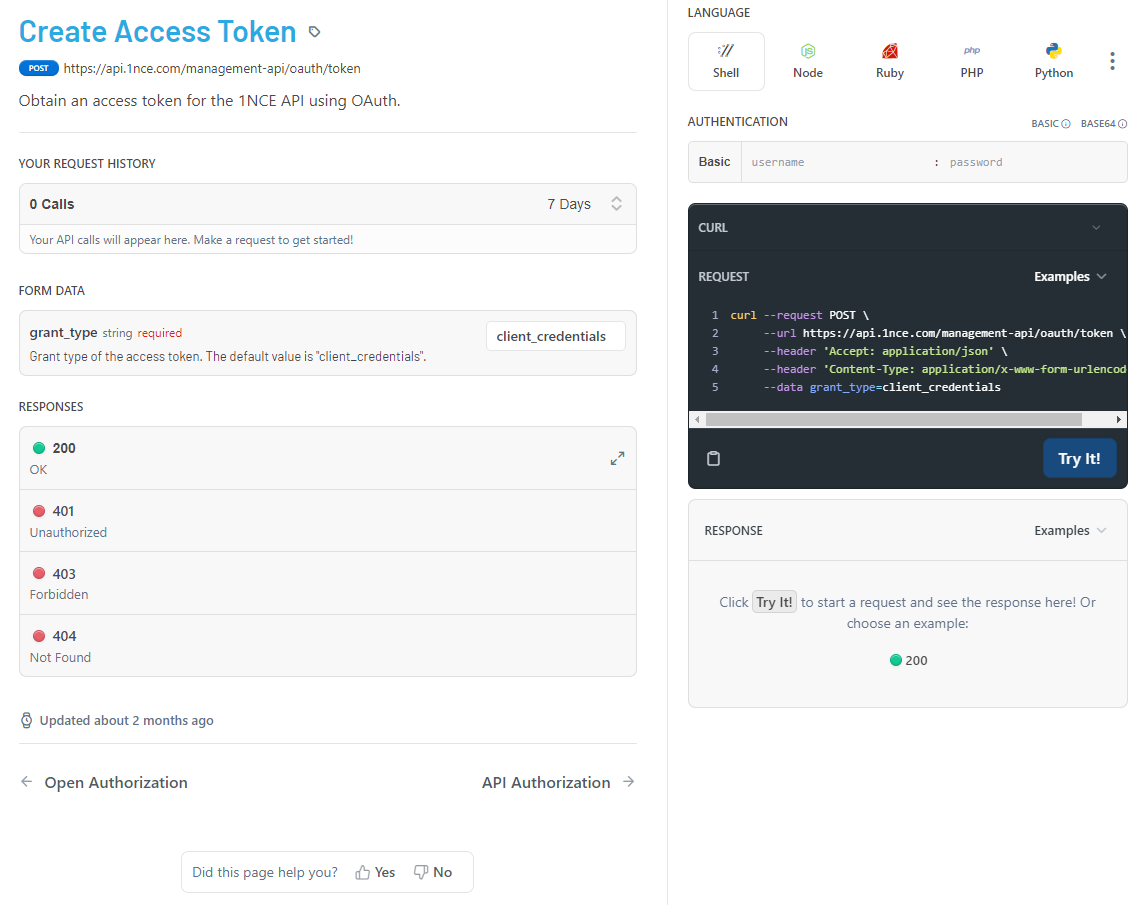Screen dimensions: 1140x905
Task: Select the Ruby language icon
Action: point(890,51)
